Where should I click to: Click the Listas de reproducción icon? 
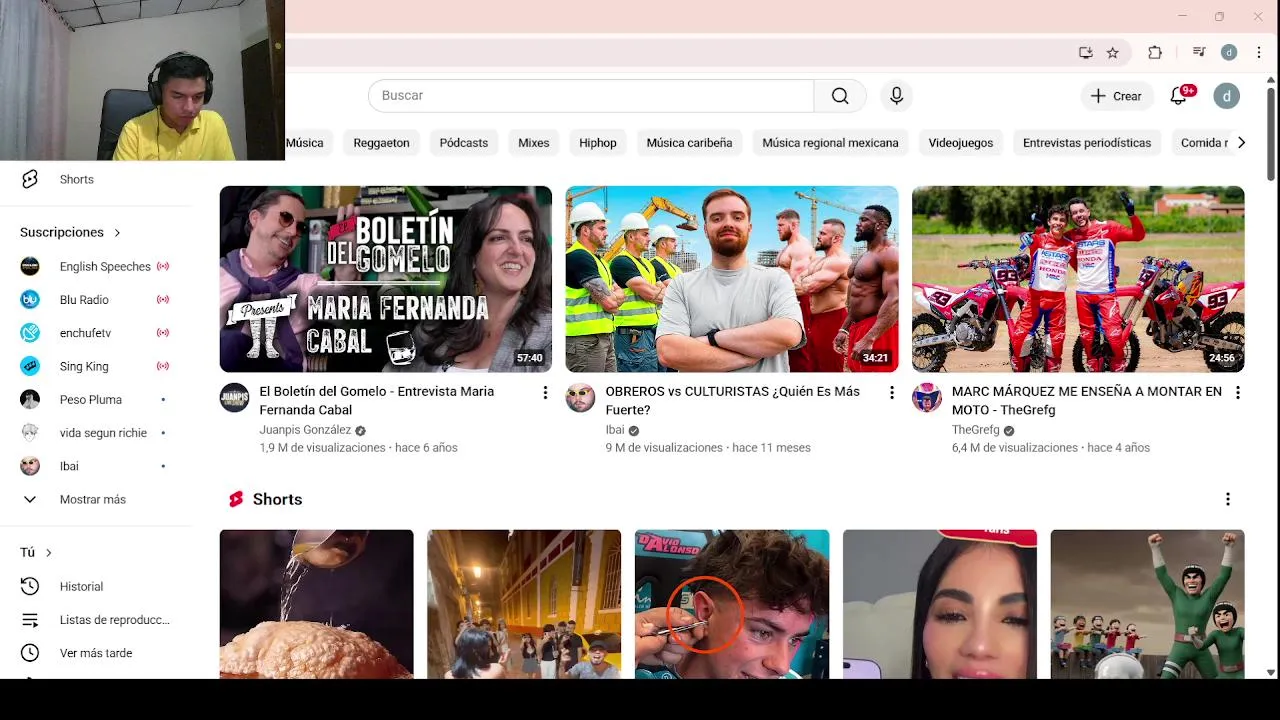[x=30, y=620]
